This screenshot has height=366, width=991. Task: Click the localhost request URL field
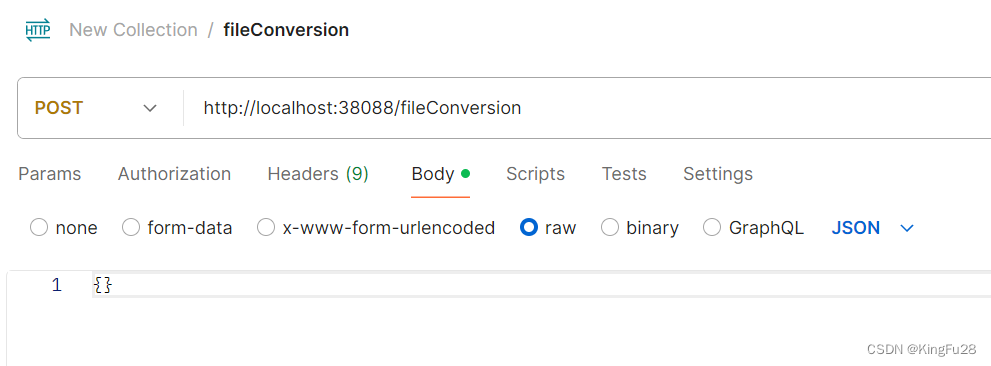click(588, 108)
